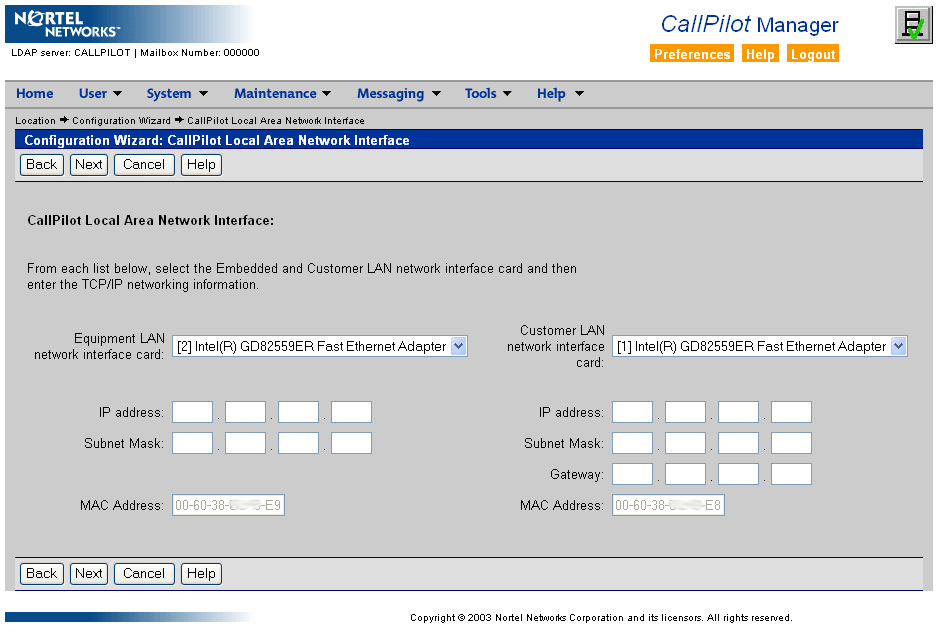Click third octet of Customer LAN IP address
Screen dimensions: 938x635
(x=738, y=412)
